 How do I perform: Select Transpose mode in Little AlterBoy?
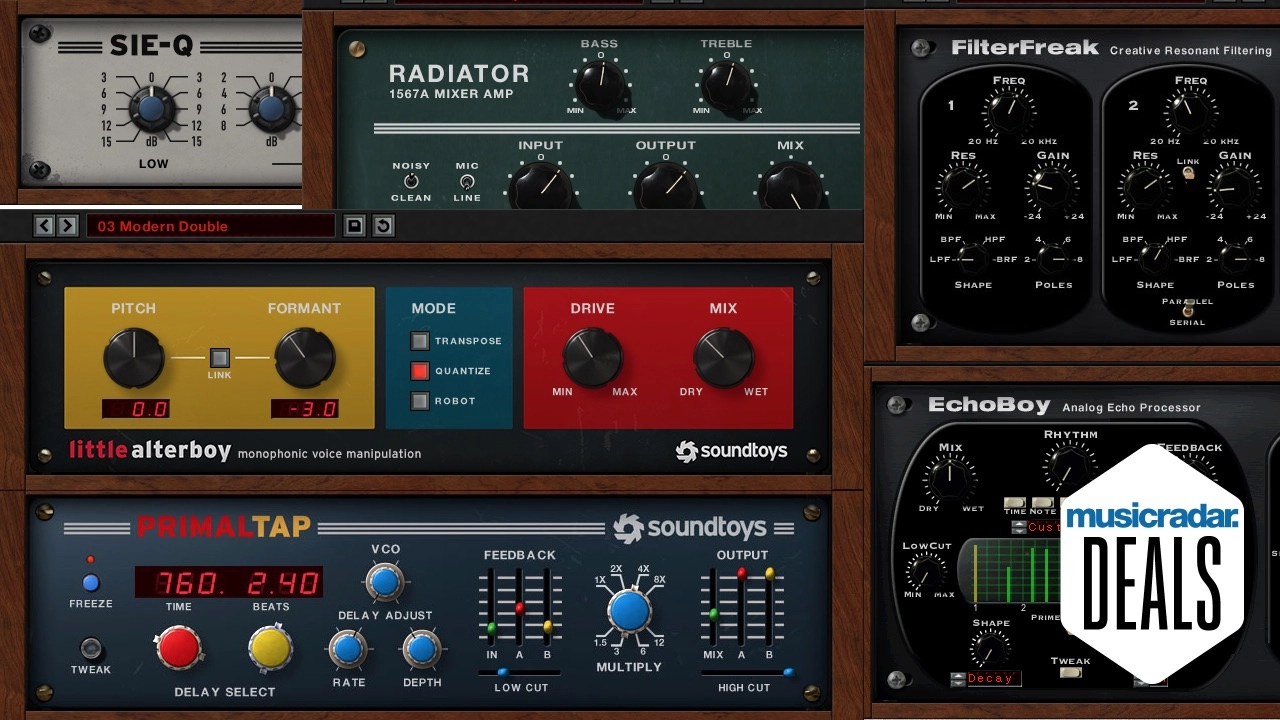pyautogui.click(x=420, y=341)
